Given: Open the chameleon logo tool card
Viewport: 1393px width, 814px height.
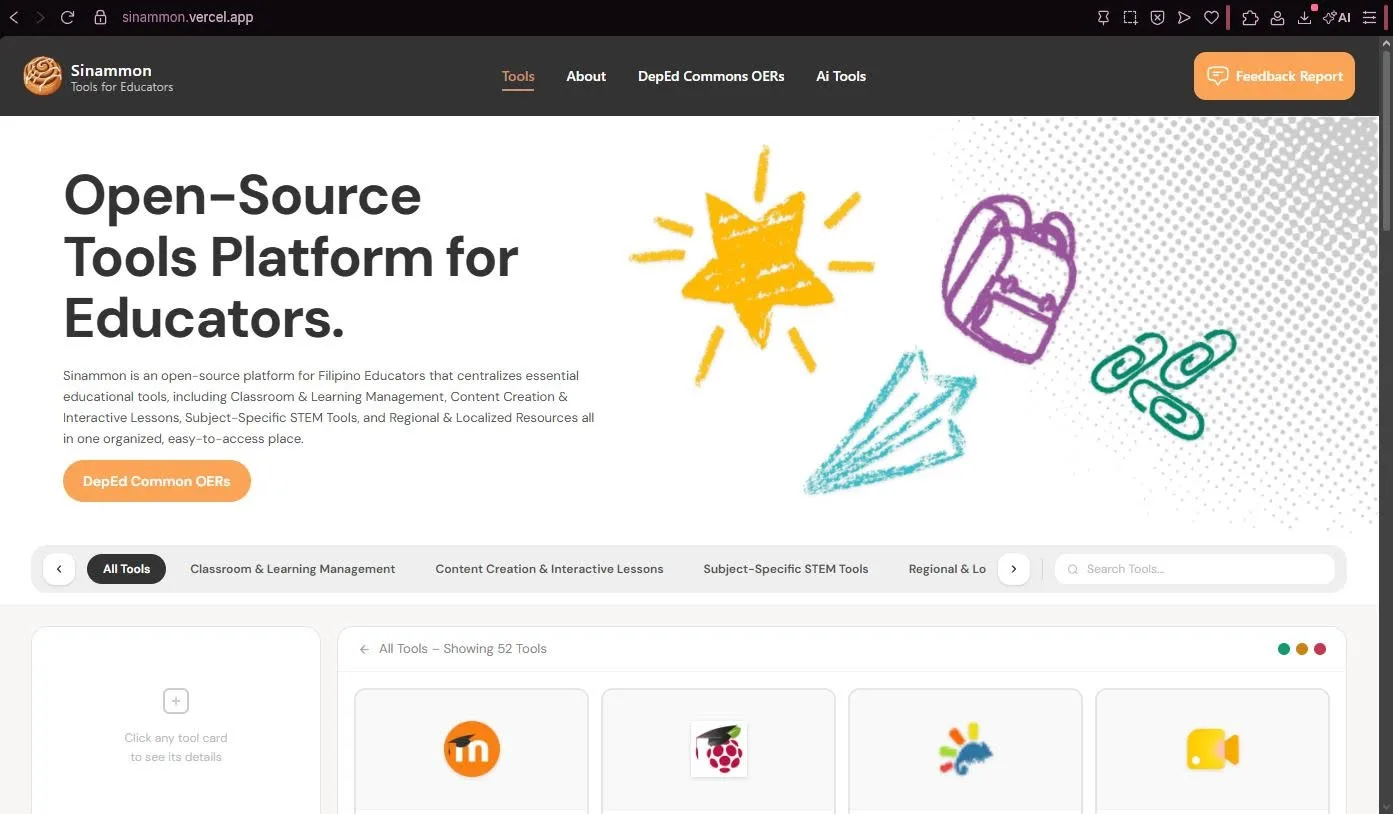Looking at the screenshot, I should pyautogui.click(x=966, y=750).
